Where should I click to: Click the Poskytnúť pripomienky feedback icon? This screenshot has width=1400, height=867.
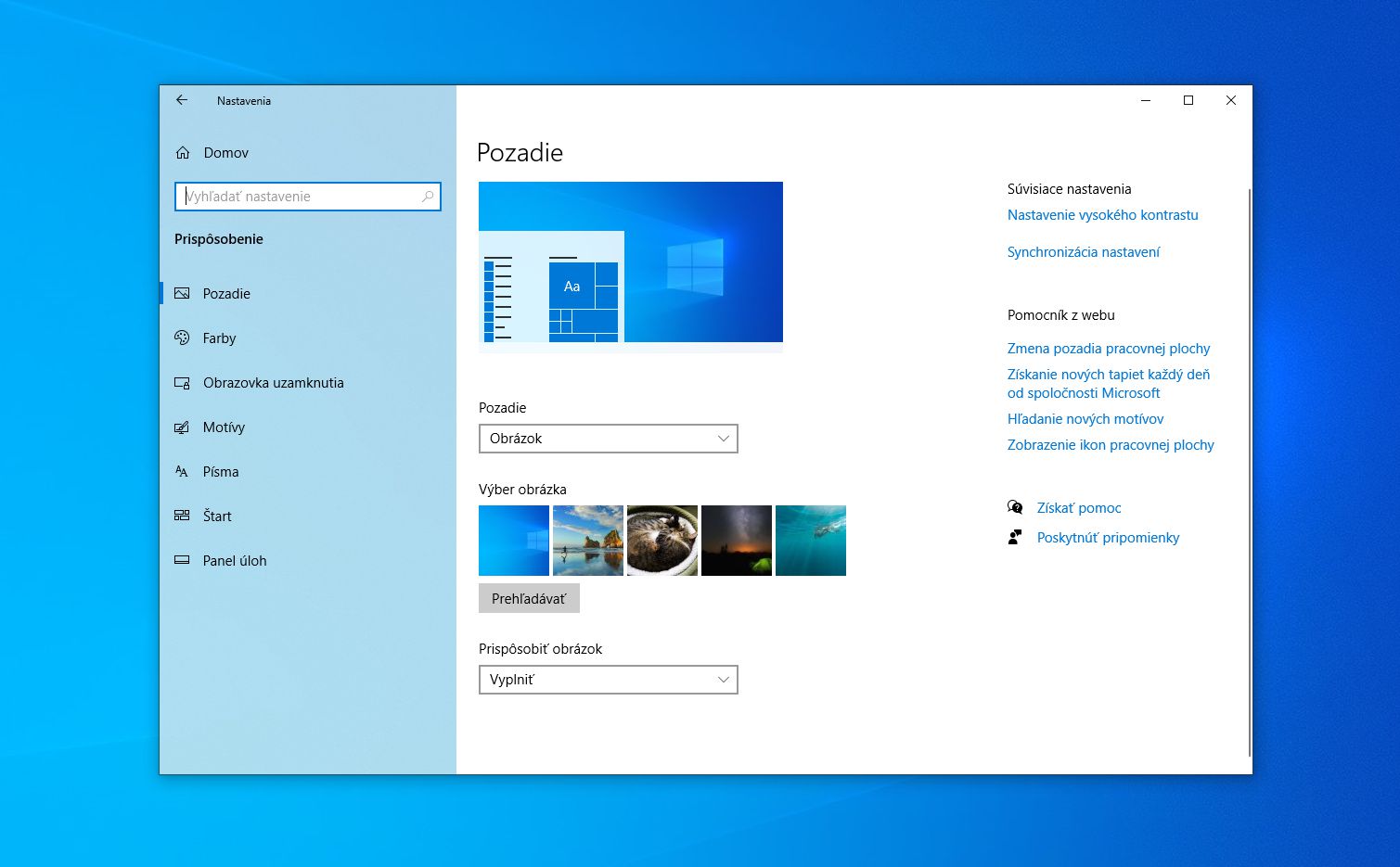point(1015,537)
